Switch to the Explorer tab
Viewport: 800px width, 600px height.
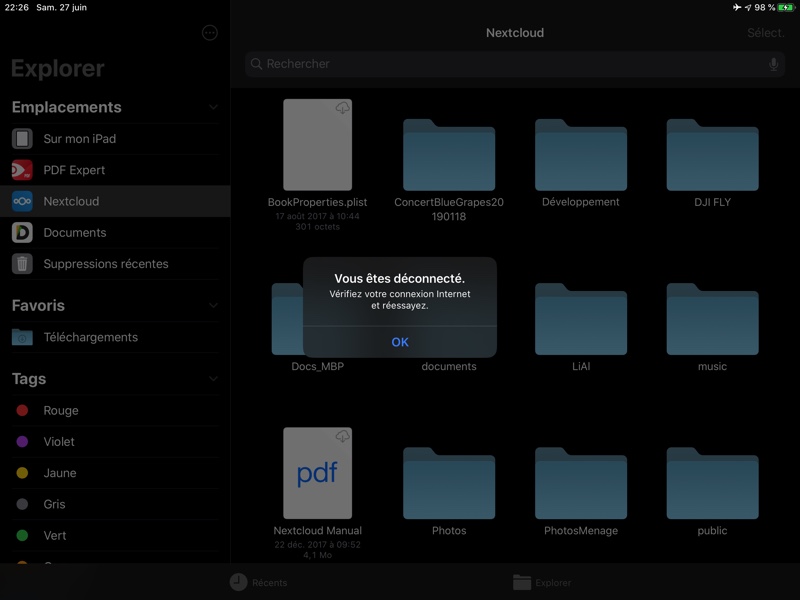[542, 582]
